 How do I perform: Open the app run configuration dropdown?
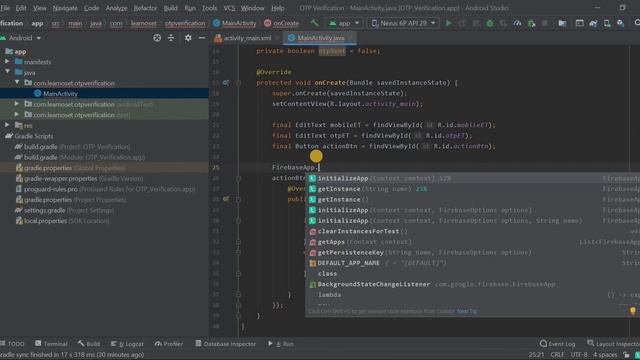(344, 23)
